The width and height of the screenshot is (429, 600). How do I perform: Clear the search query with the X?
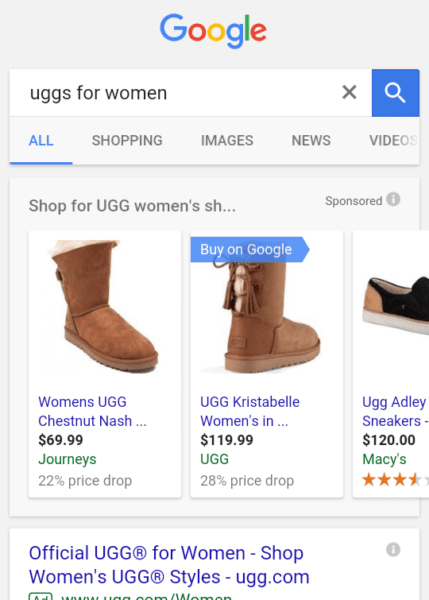tap(349, 93)
